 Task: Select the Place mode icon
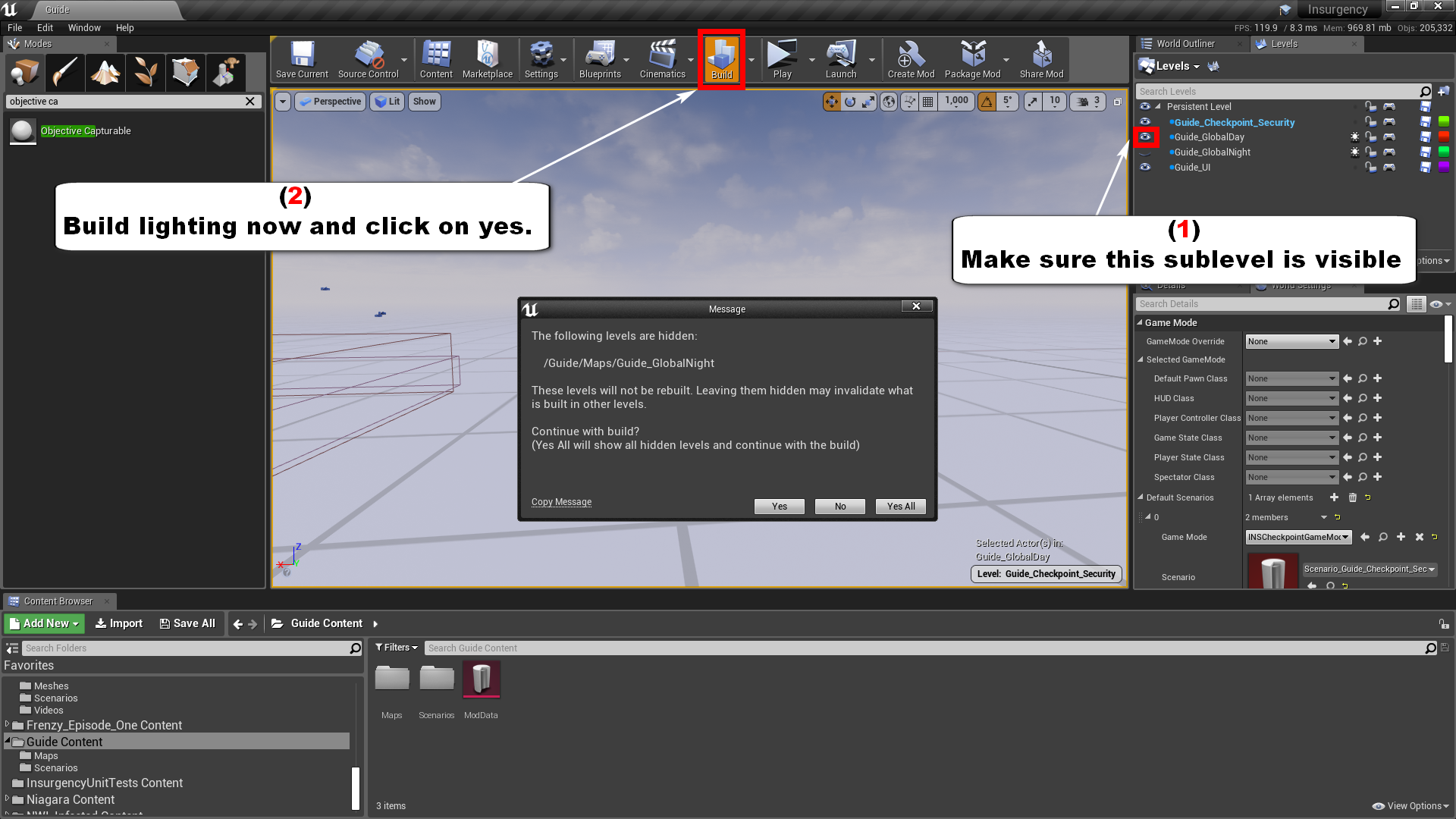click(24, 73)
